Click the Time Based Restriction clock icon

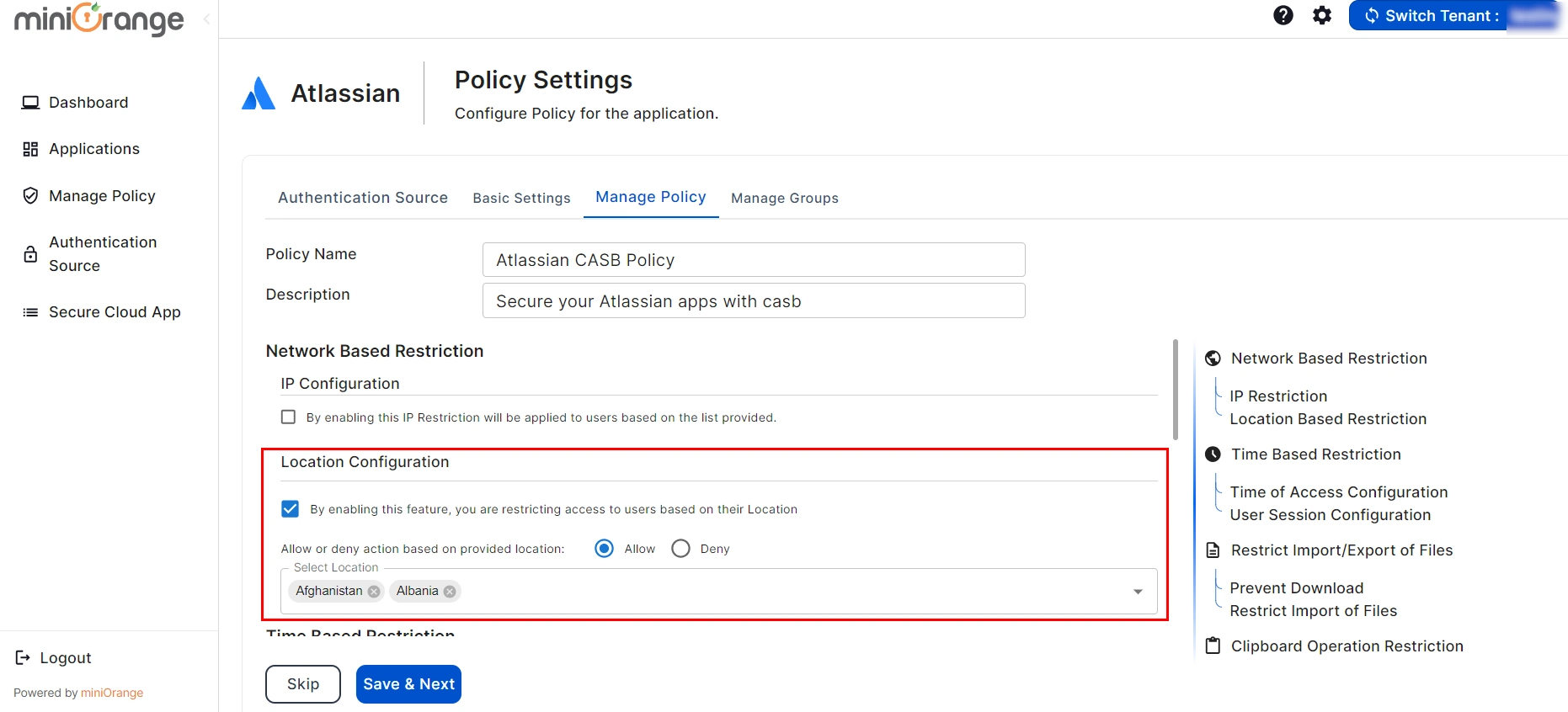(1213, 454)
